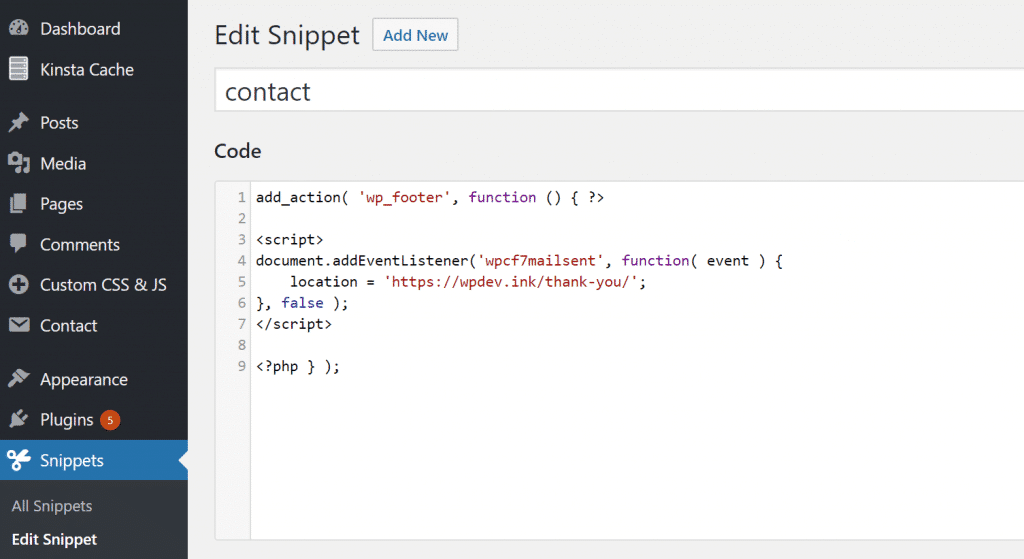Click the Comments speech bubble icon

pyautogui.click(x=18, y=244)
